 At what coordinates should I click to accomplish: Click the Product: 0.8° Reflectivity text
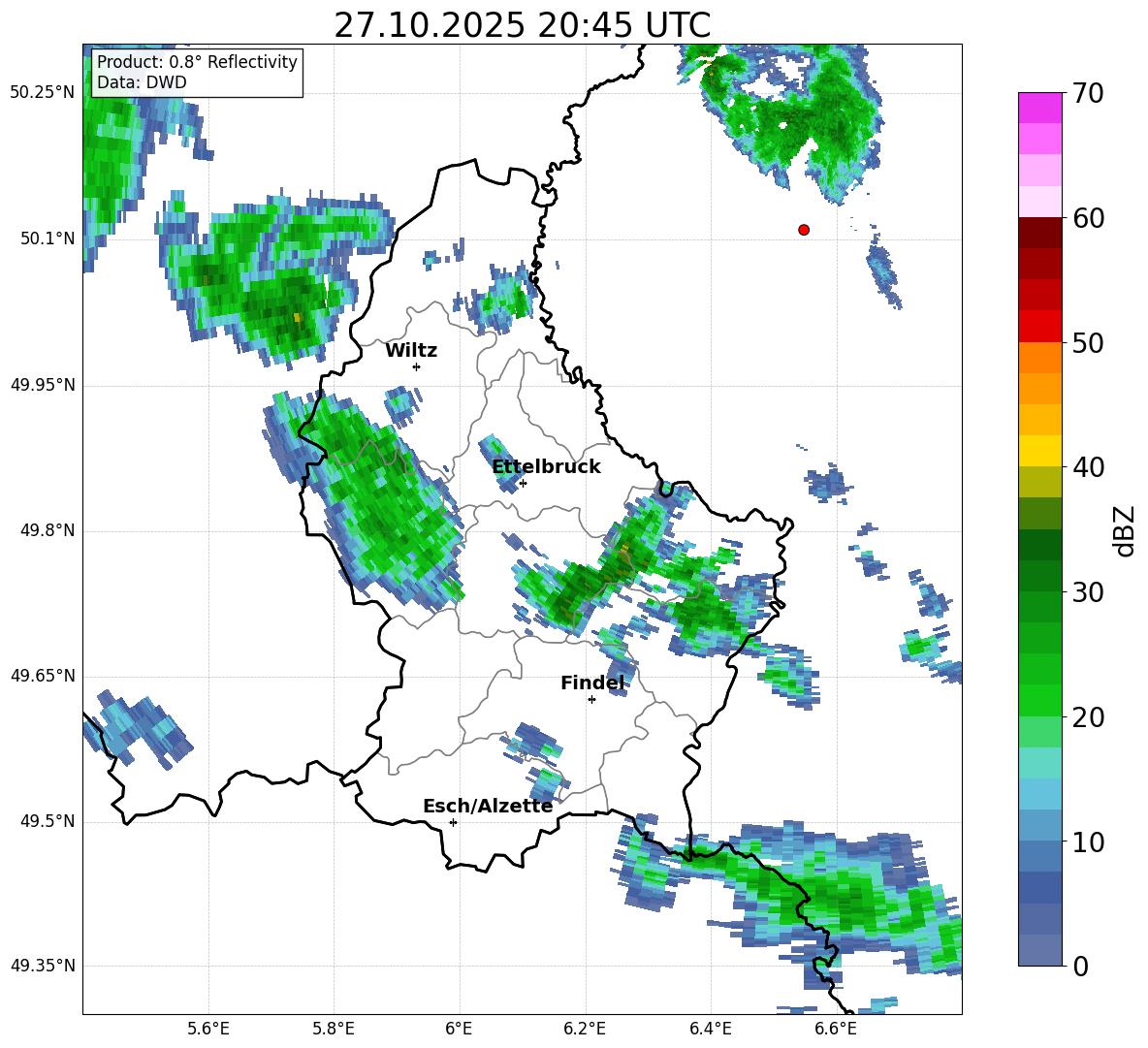click(x=197, y=62)
